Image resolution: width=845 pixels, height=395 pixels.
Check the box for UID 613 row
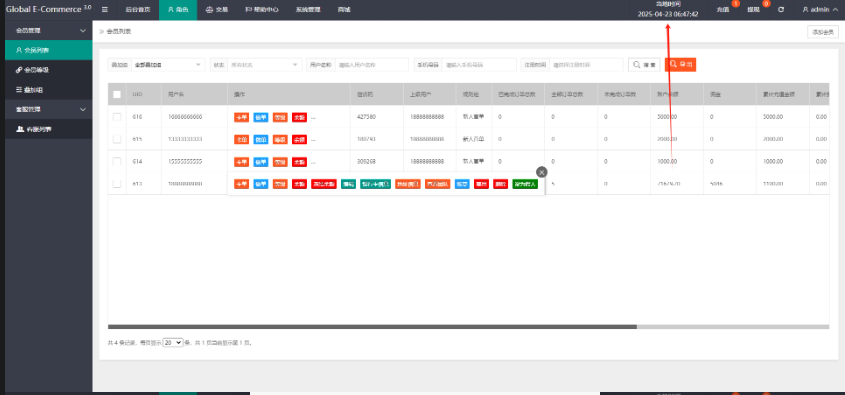pyautogui.click(x=117, y=184)
